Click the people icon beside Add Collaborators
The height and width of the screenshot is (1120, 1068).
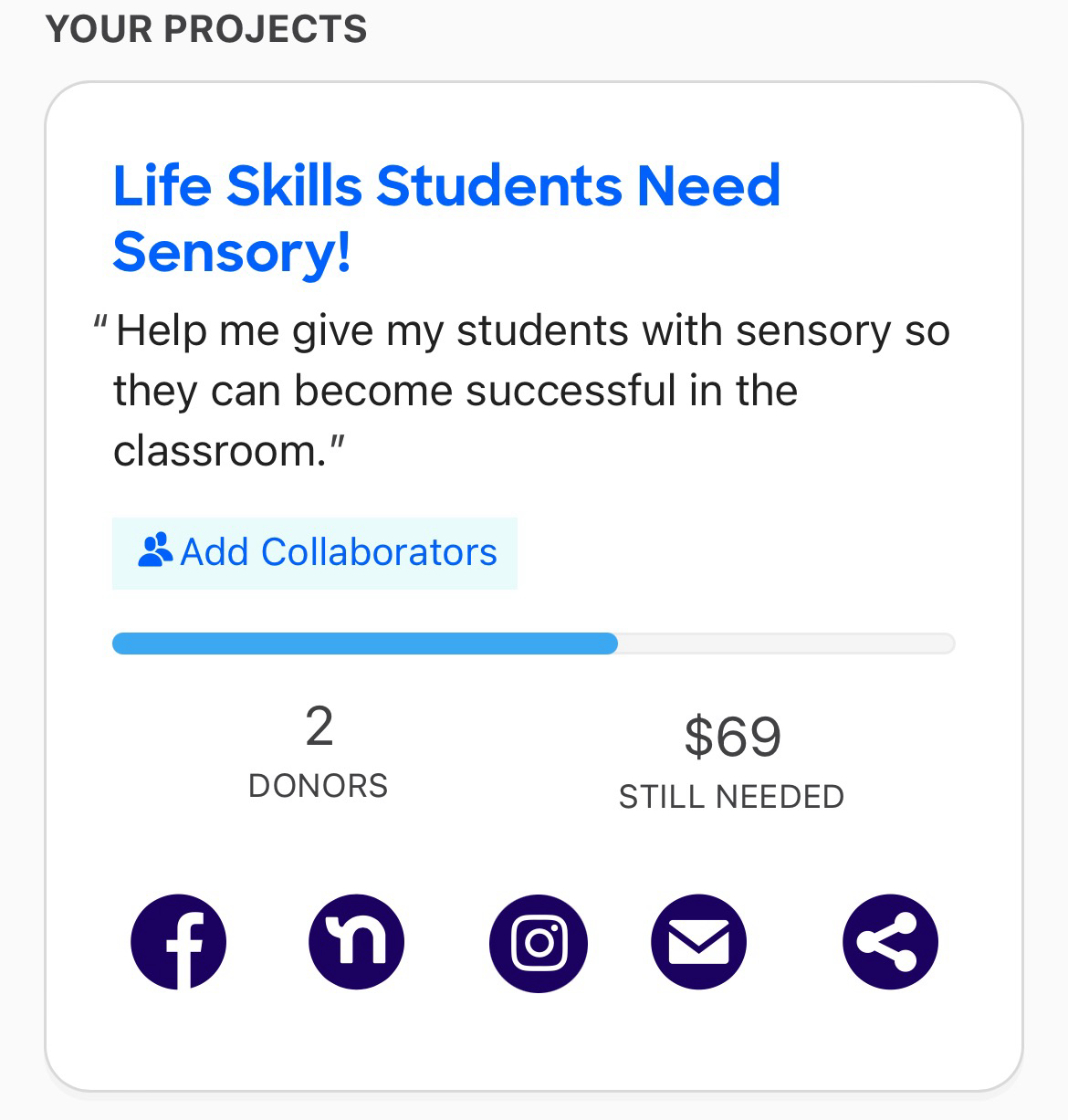pyautogui.click(x=155, y=550)
